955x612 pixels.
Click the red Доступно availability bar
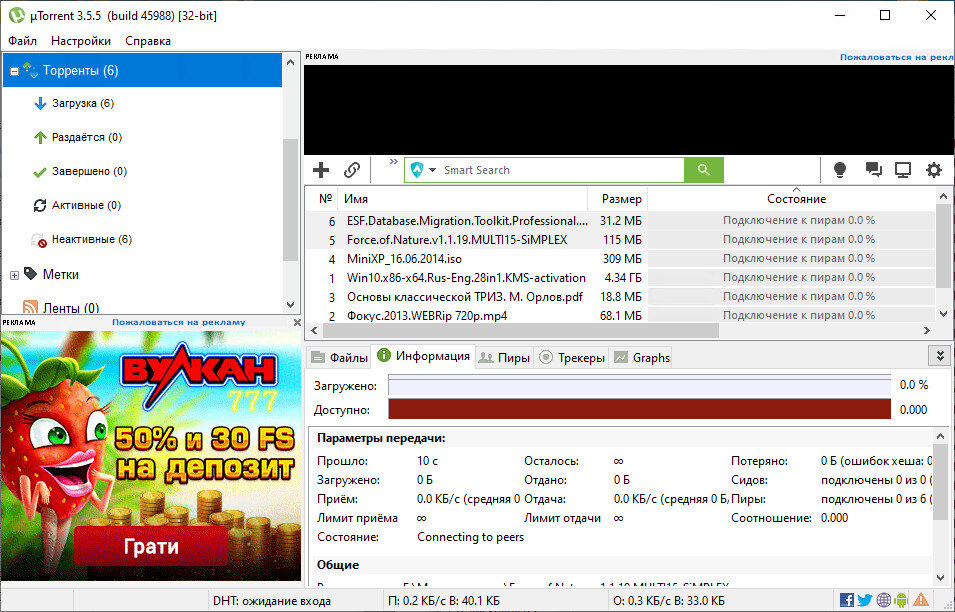pos(640,409)
